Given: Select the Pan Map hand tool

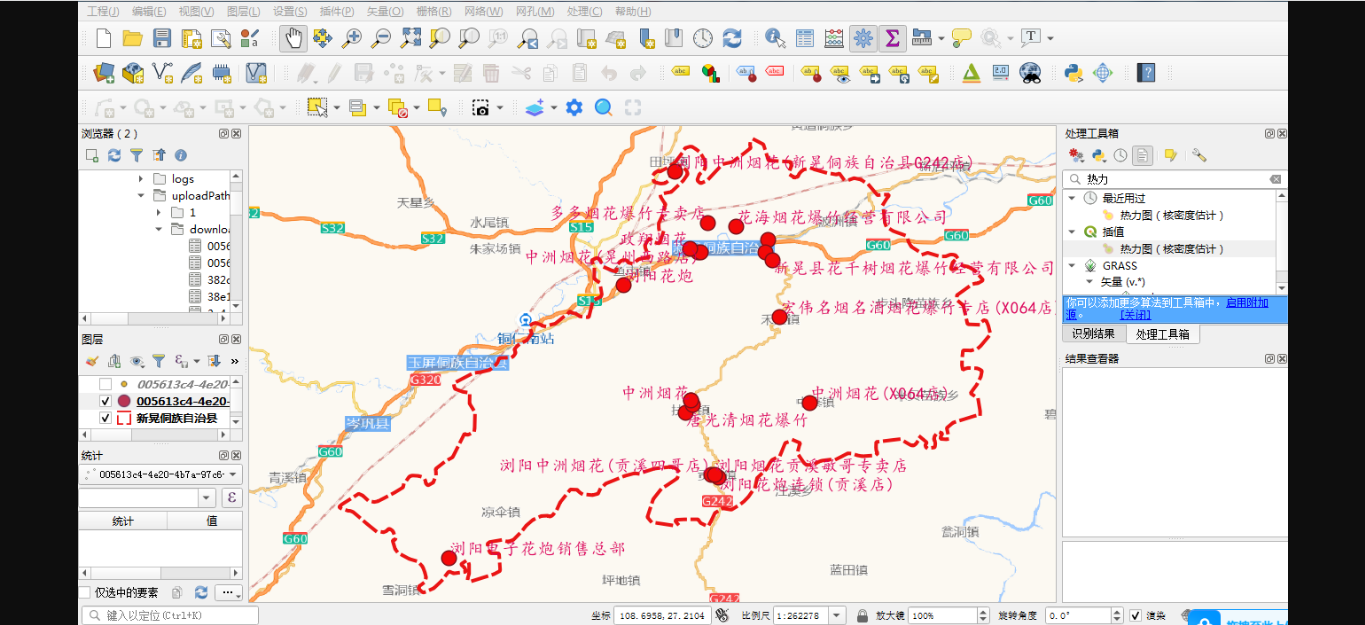Looking at the screenshot, I should 293,39.
